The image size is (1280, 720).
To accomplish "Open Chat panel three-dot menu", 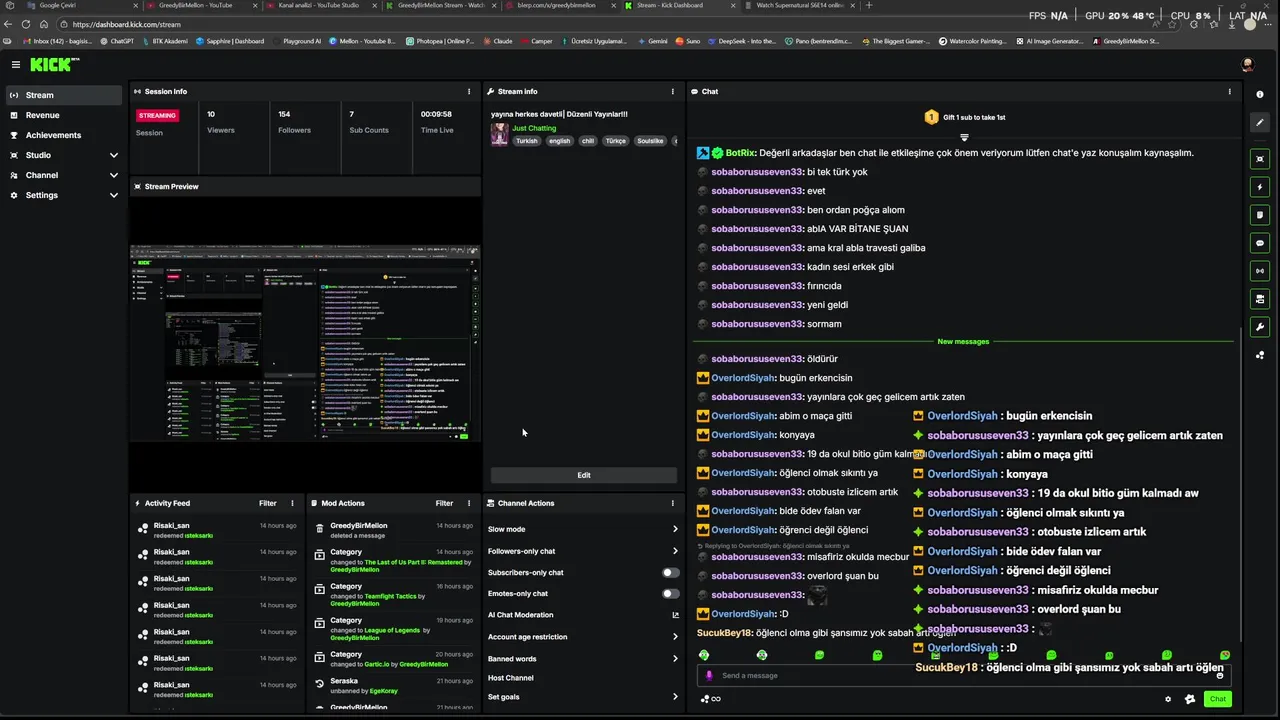I will 1230,91.
